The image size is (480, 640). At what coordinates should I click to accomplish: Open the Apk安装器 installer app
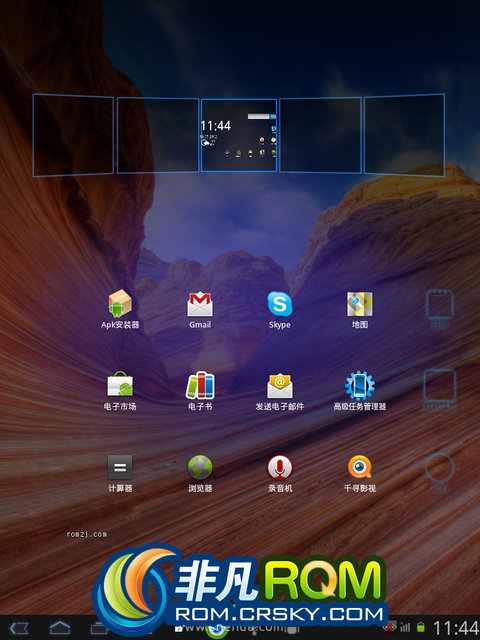[x=120, y=309]
